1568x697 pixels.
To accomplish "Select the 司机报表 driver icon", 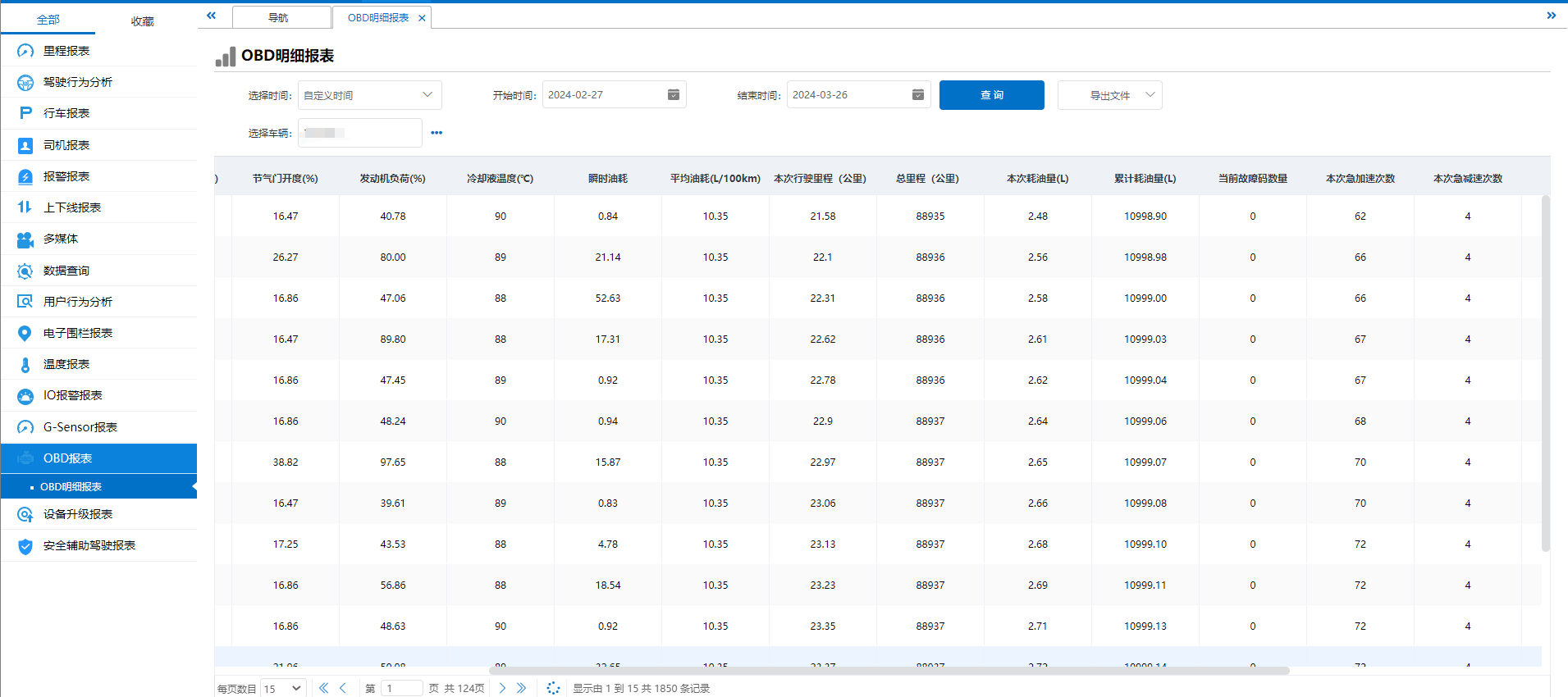I will point(25,145).
